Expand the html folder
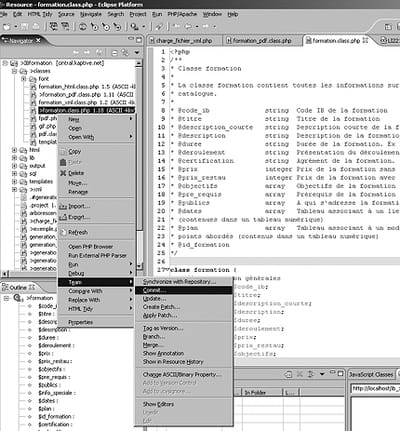Viewport: 400px width, 431px height. tap(14, 150)
